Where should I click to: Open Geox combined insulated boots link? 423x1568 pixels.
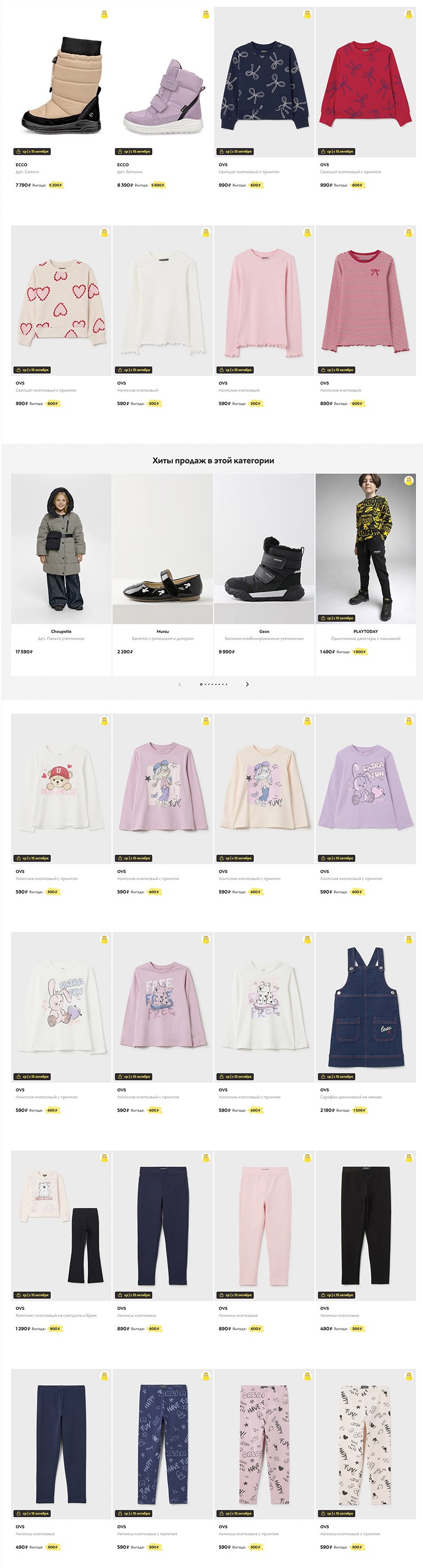[264, 638]
